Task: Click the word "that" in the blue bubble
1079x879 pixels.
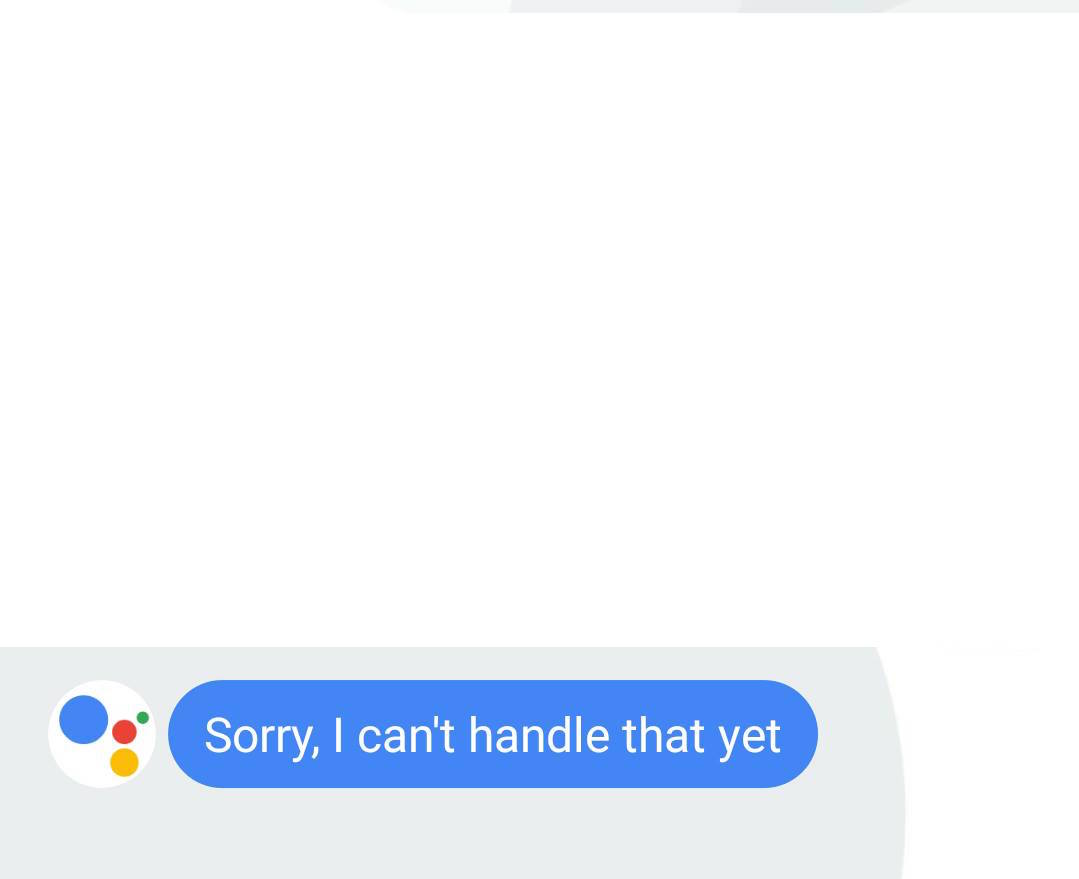Action: click(664, 735)
